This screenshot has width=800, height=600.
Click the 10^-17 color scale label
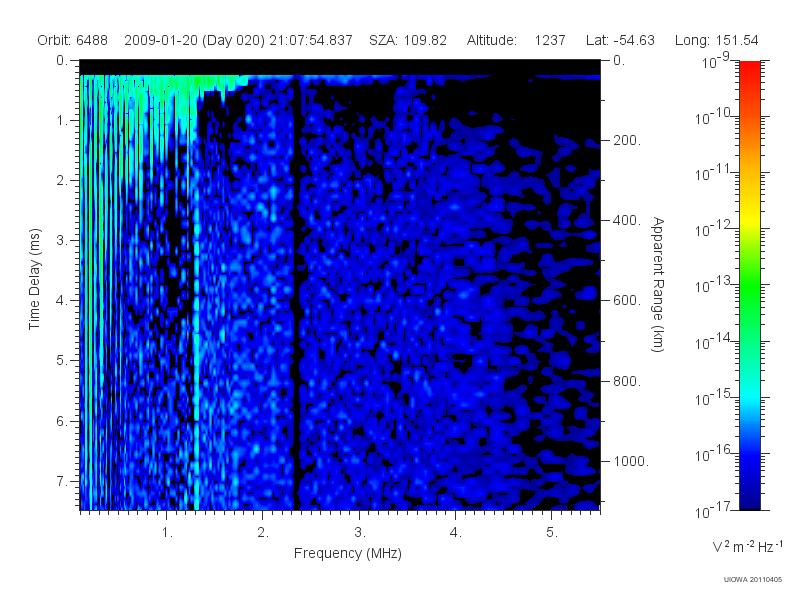tap(713, 511)
